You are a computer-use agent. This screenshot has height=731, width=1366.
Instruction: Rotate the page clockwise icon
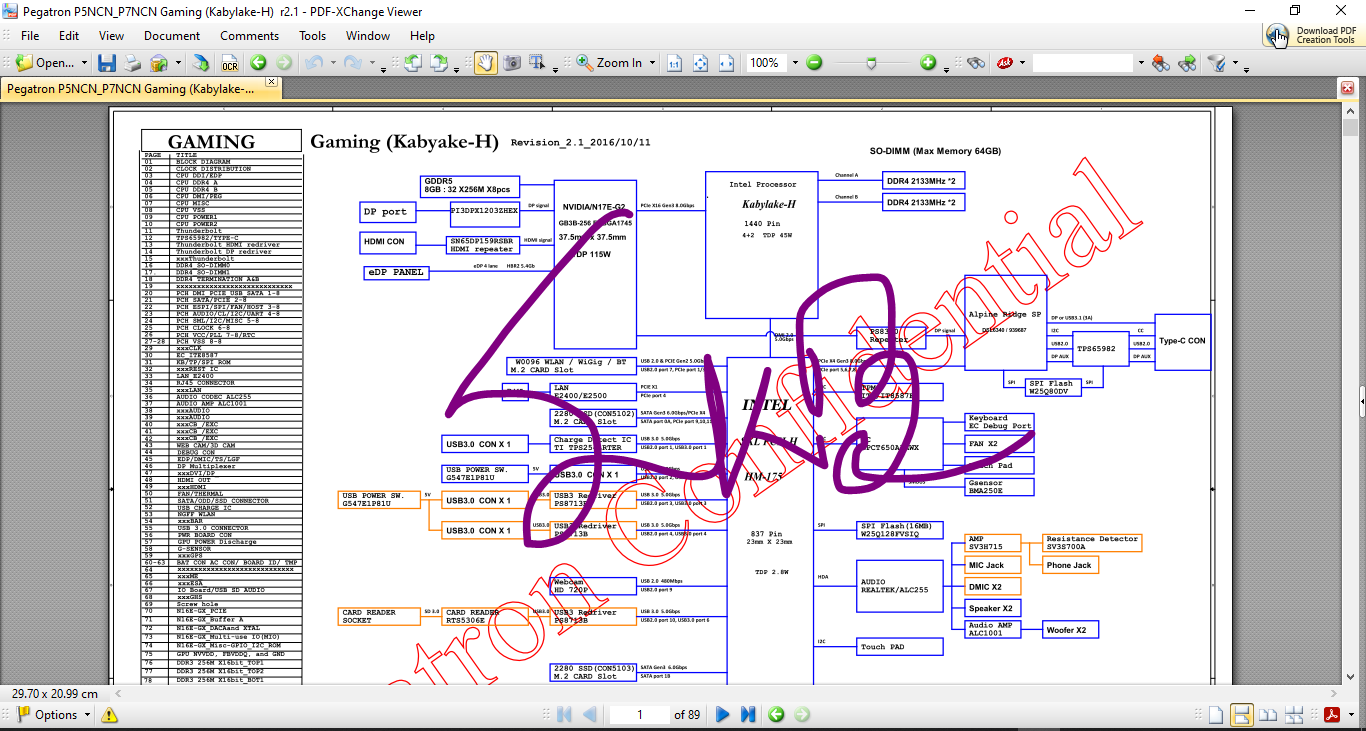[x=438, y=62]
